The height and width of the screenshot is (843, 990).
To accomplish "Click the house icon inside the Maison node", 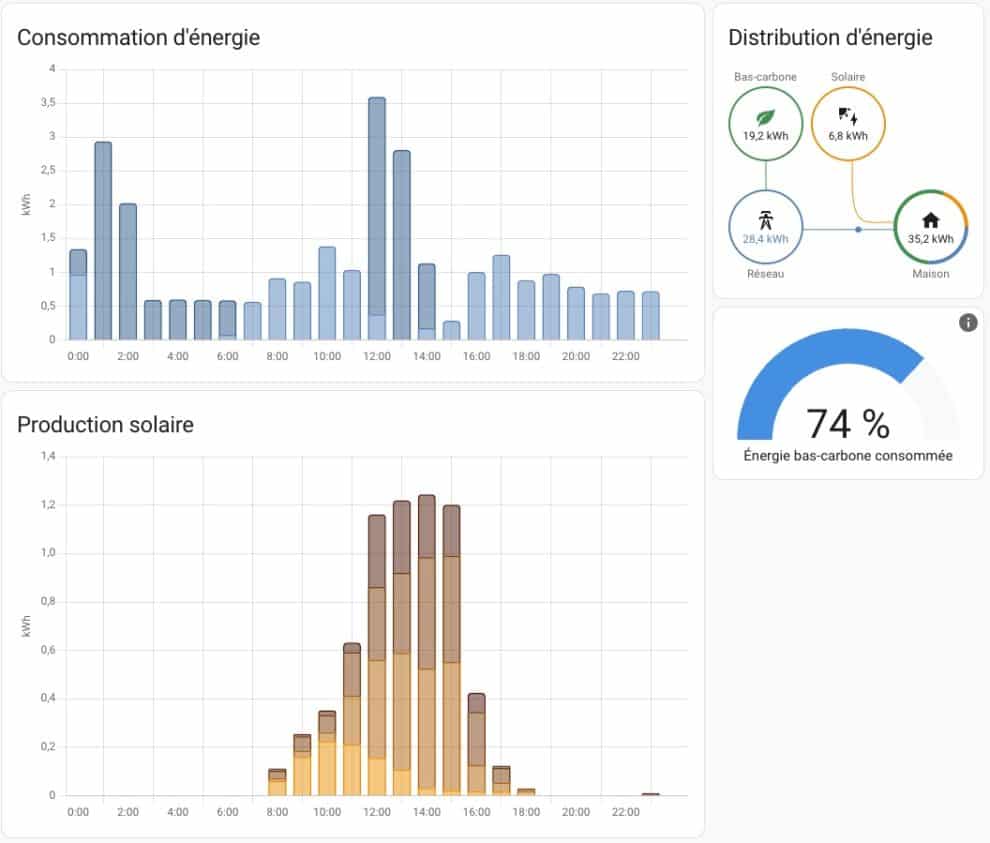I will 930,218.
